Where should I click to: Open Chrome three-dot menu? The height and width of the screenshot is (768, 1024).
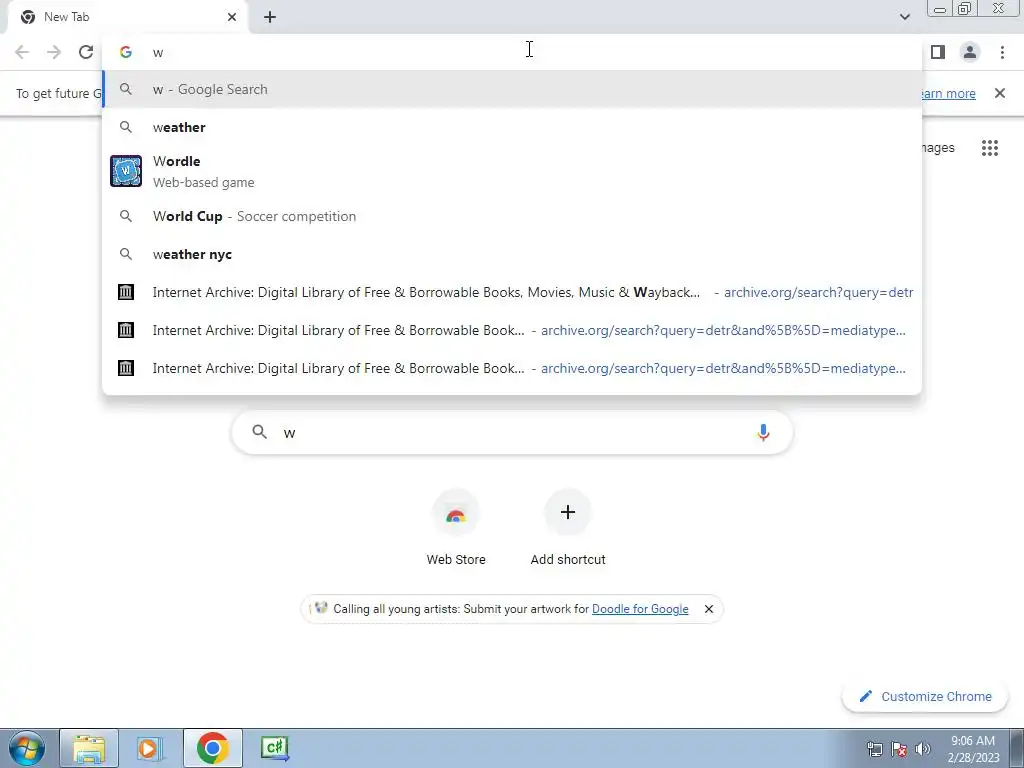(x=1002, y=52)
